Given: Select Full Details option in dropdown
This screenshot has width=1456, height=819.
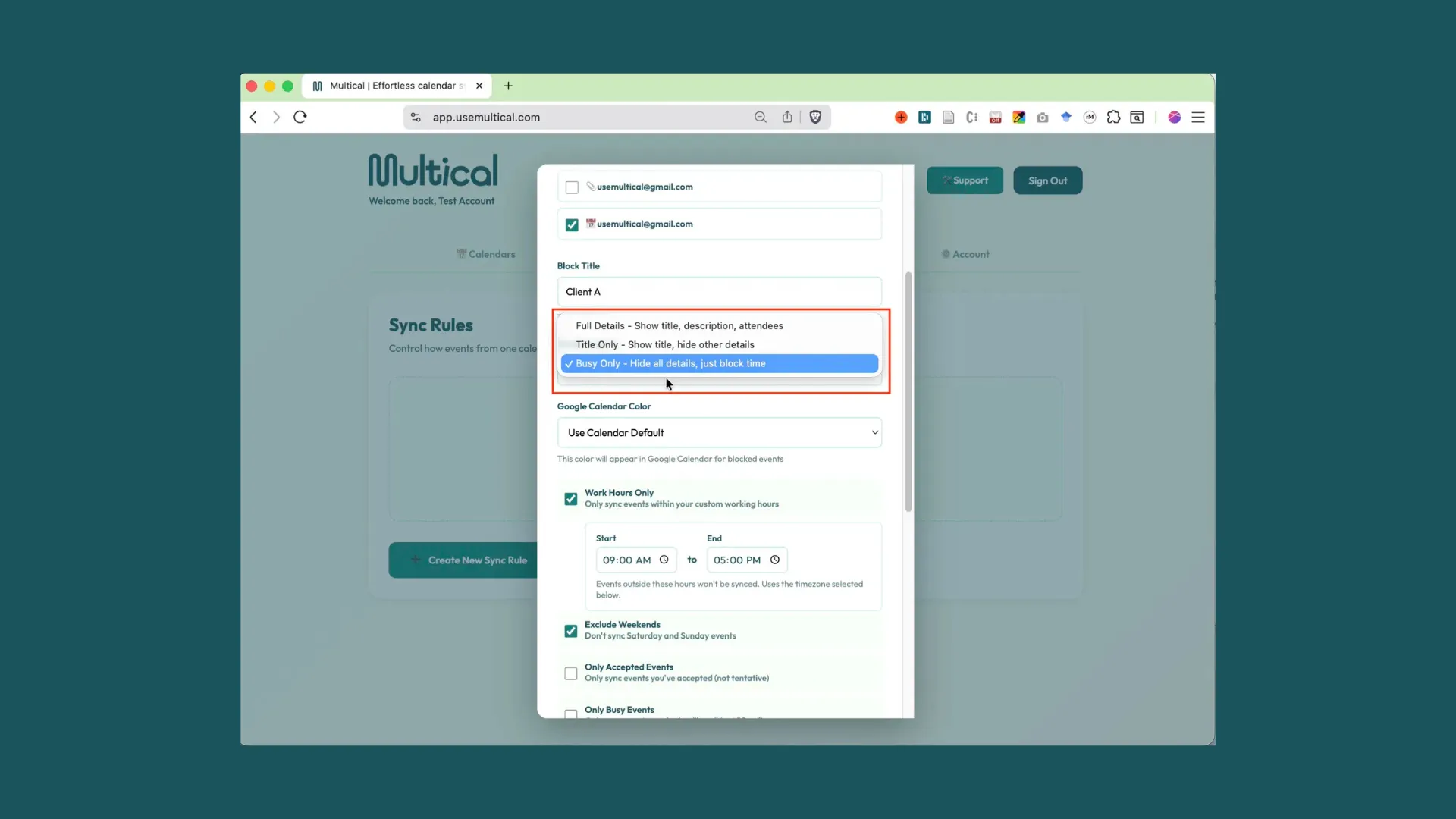Looking at the screenshot, I should pos(679,325).
